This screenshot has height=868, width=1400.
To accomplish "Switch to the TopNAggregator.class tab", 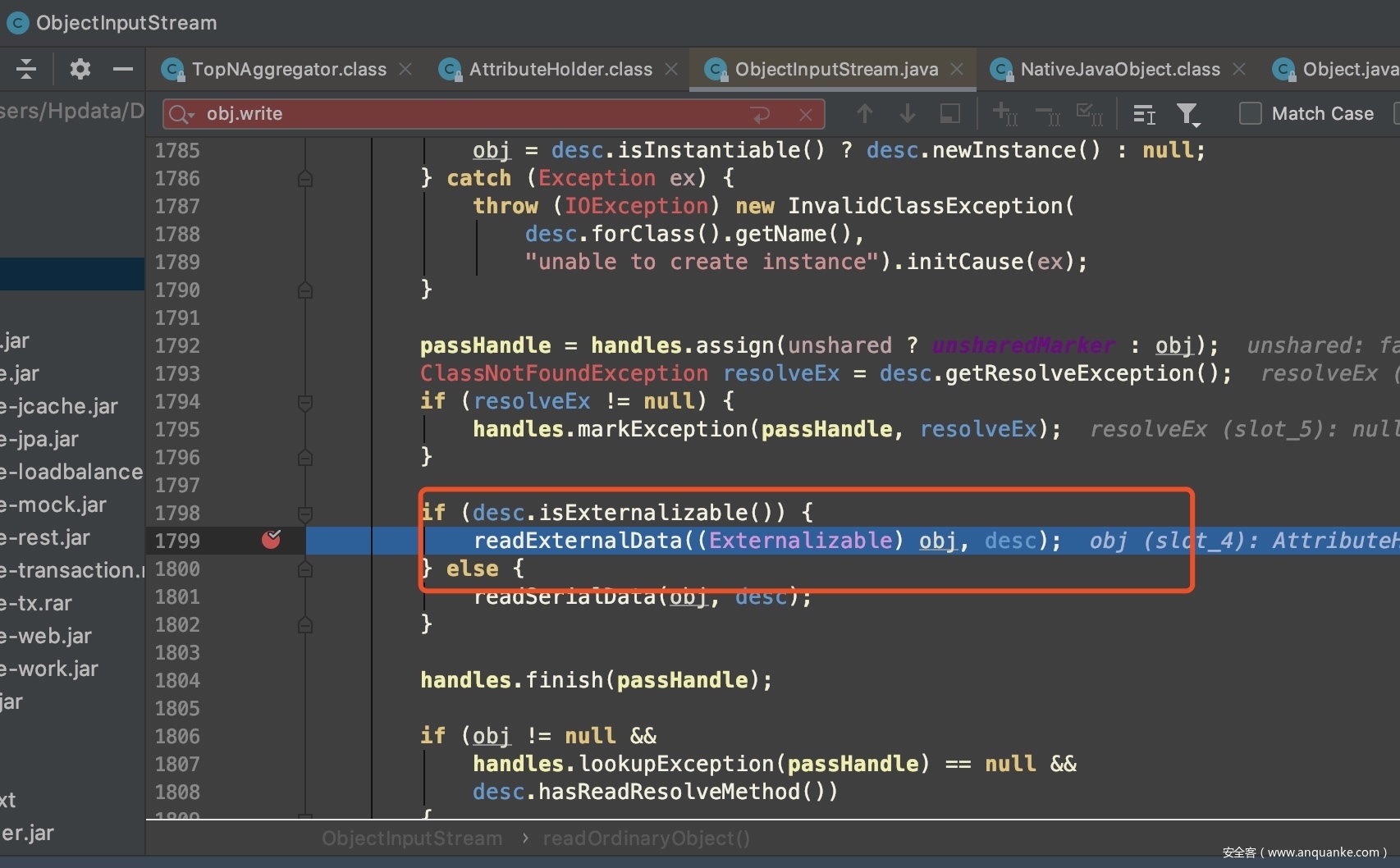I will point(289,70).
